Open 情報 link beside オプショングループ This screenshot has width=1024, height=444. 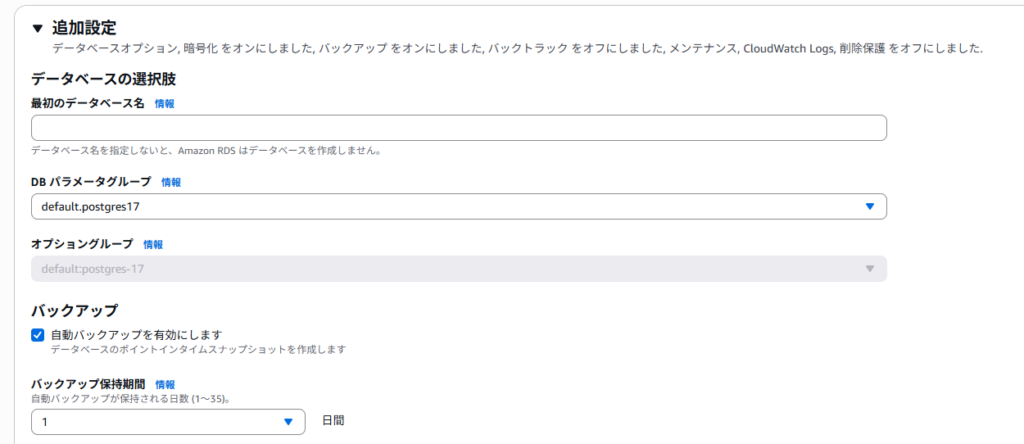[153, 244]
